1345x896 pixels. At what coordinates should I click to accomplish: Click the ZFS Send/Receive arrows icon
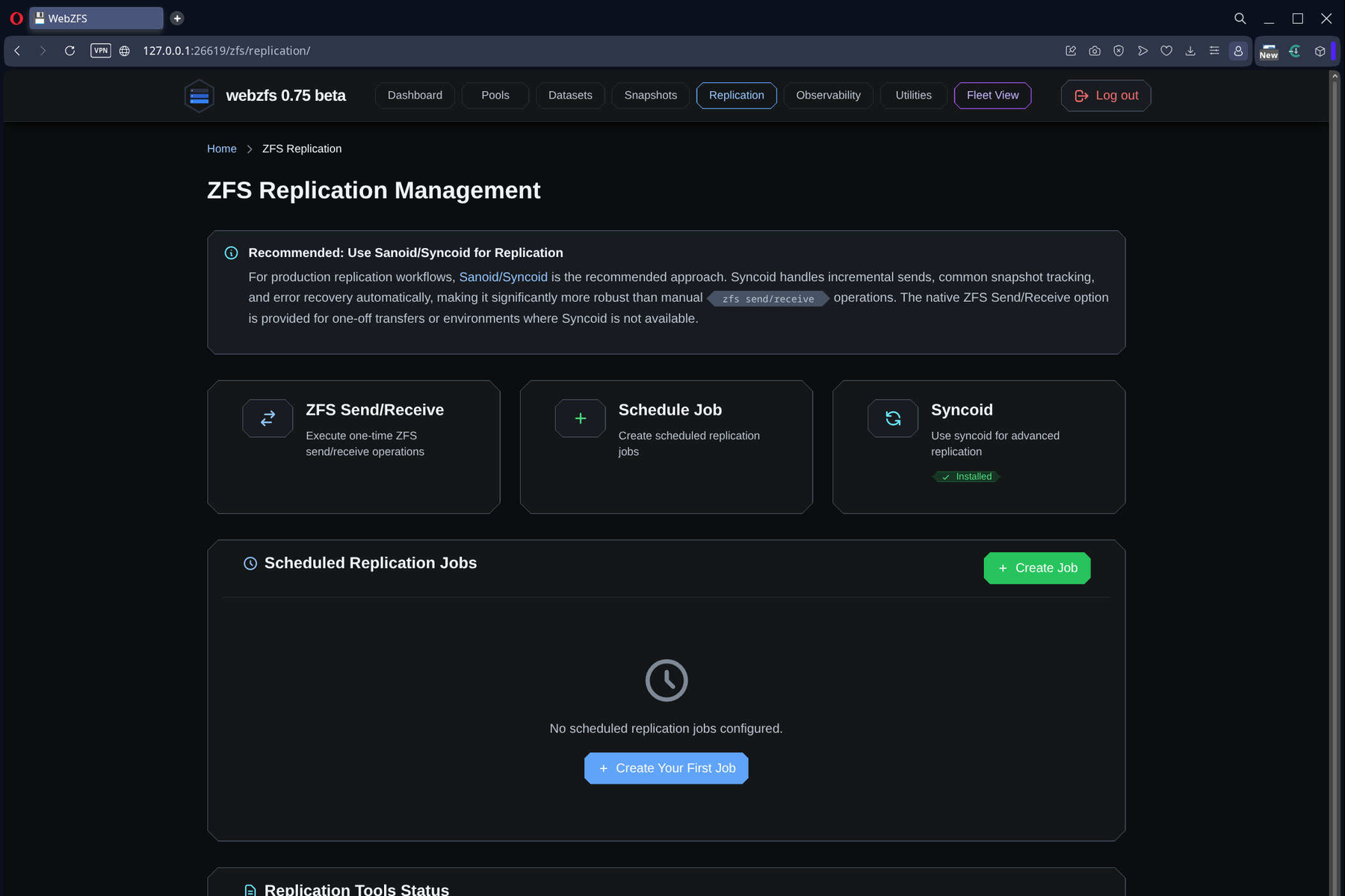(x=268, y=418)
